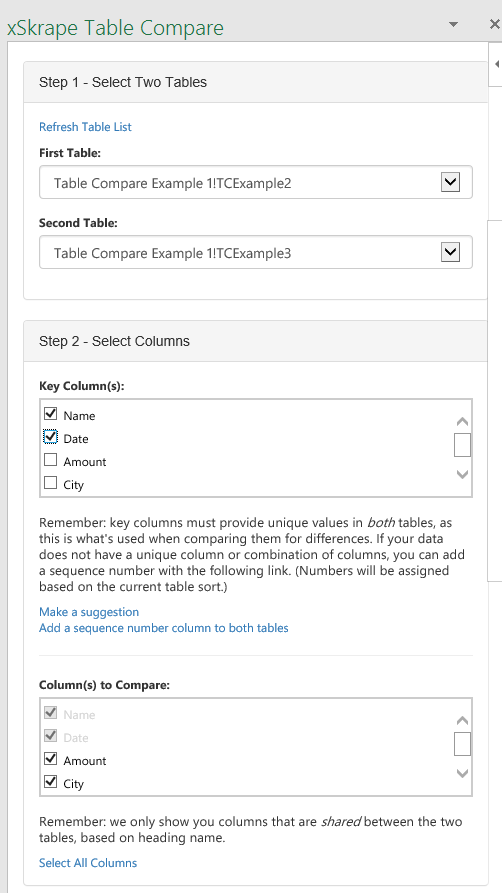Viewport: 502px width, 893px height.
Task: Click Key Columns scrollbar thumb
Action: click(x=462, y=445)
